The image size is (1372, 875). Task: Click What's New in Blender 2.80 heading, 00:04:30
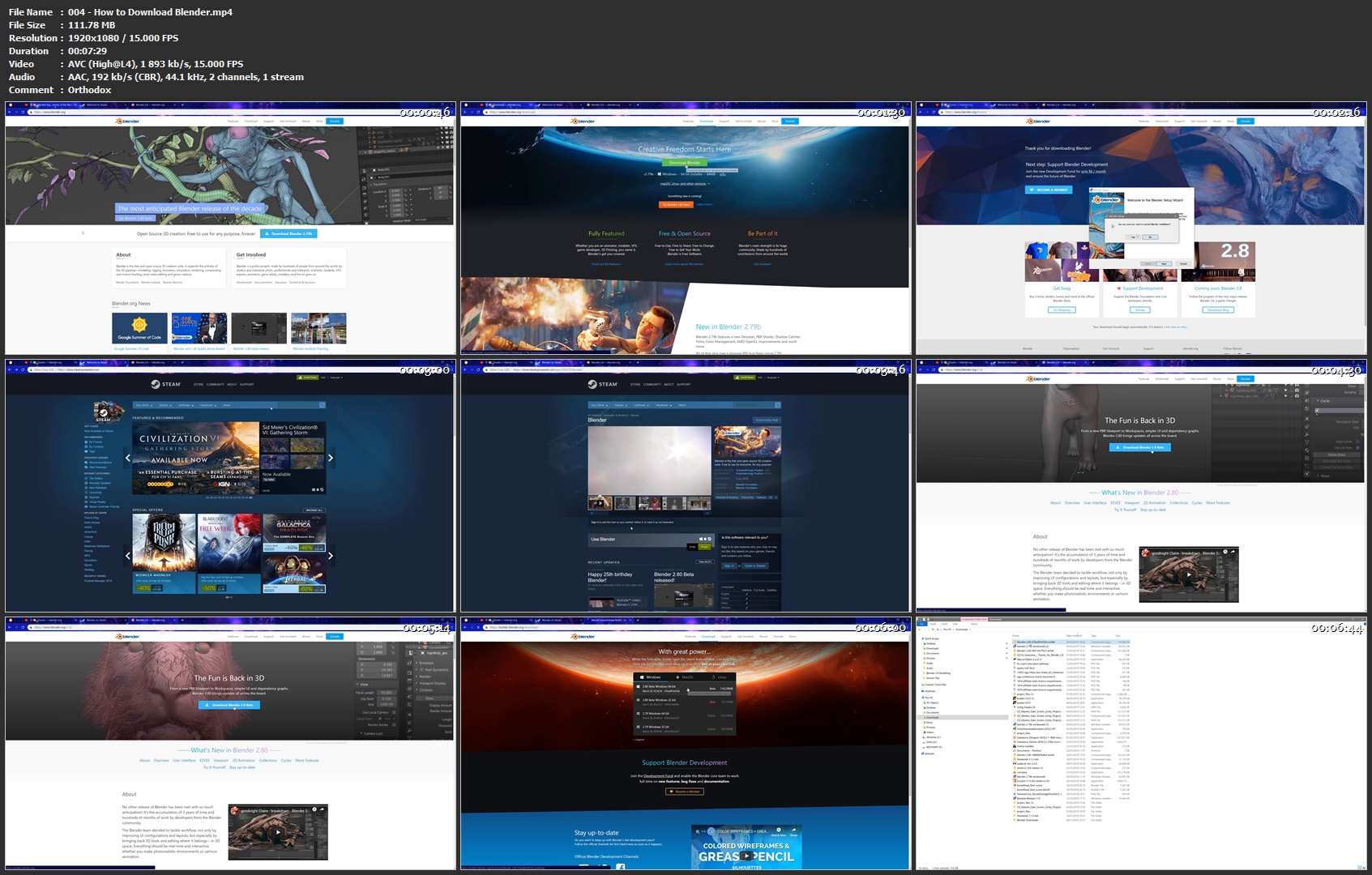(x=1139, y=493)
